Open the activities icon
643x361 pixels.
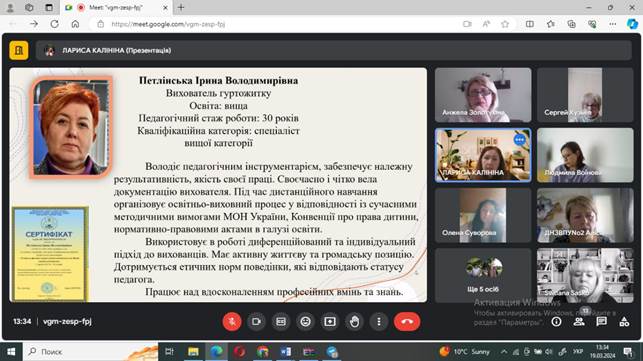(x=624, y=322)
